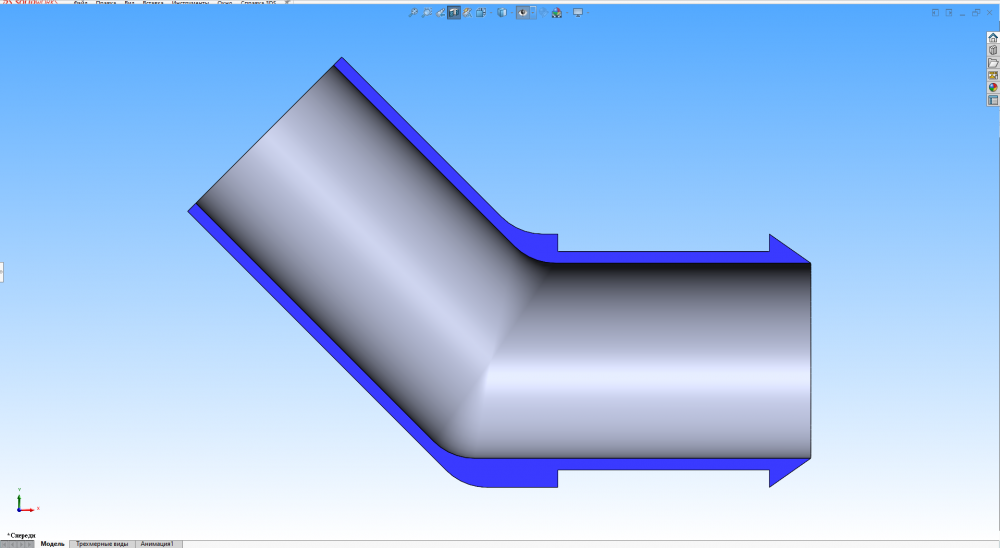Open the Custom Properties pane
1000x548 pixels.
993,100
